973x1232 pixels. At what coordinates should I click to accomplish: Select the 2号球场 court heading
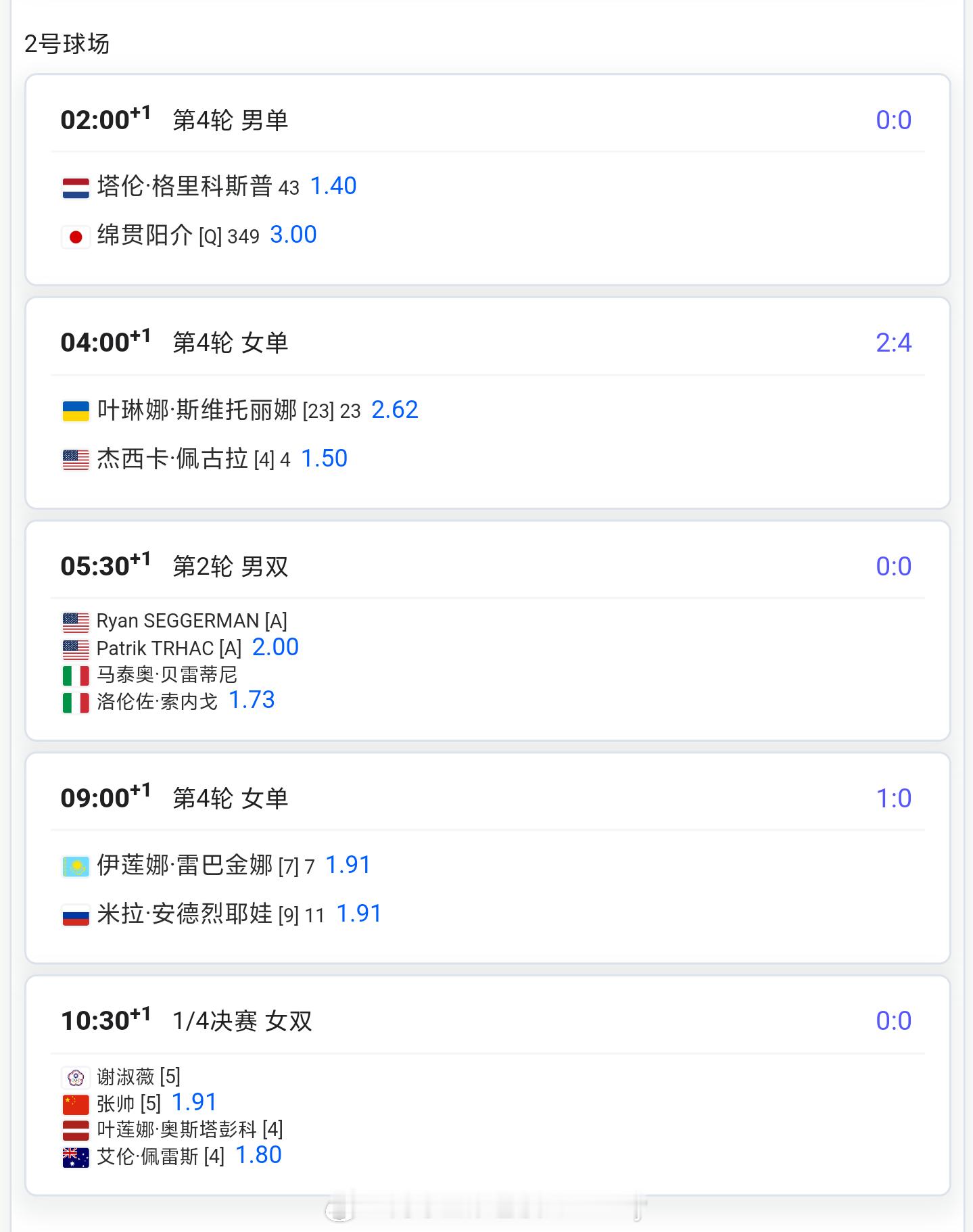click(67, 44)
